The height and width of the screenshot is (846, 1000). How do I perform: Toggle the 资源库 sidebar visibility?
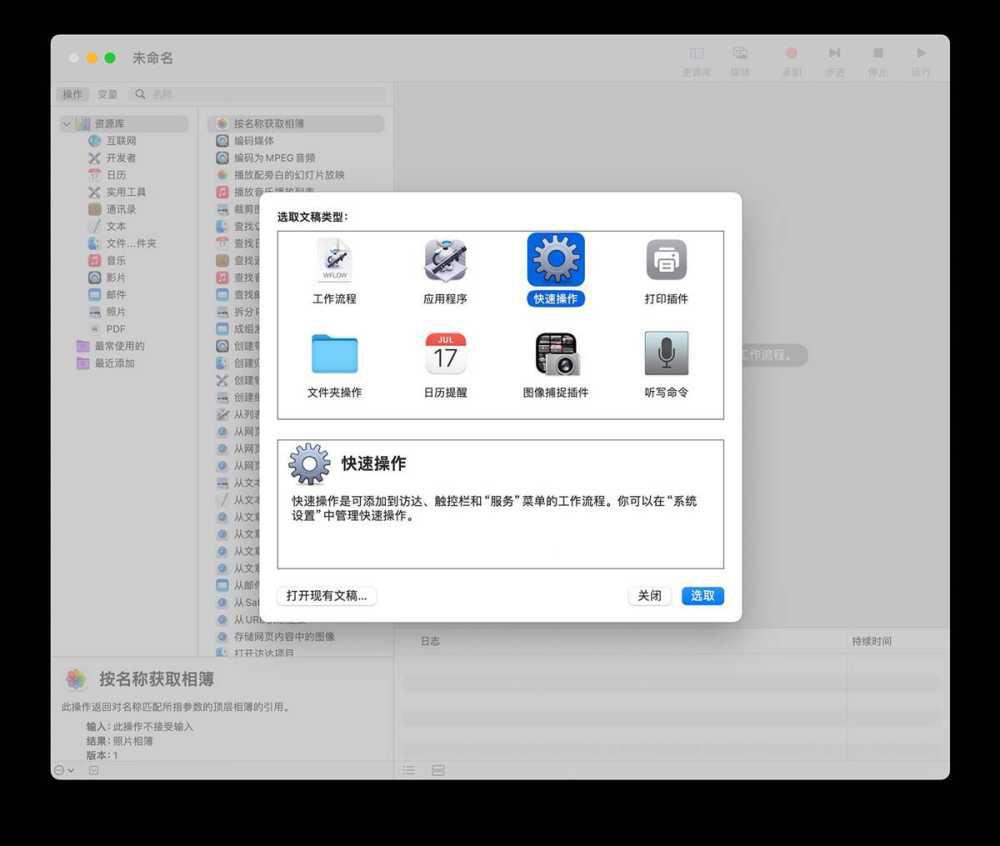pos(697,53)
